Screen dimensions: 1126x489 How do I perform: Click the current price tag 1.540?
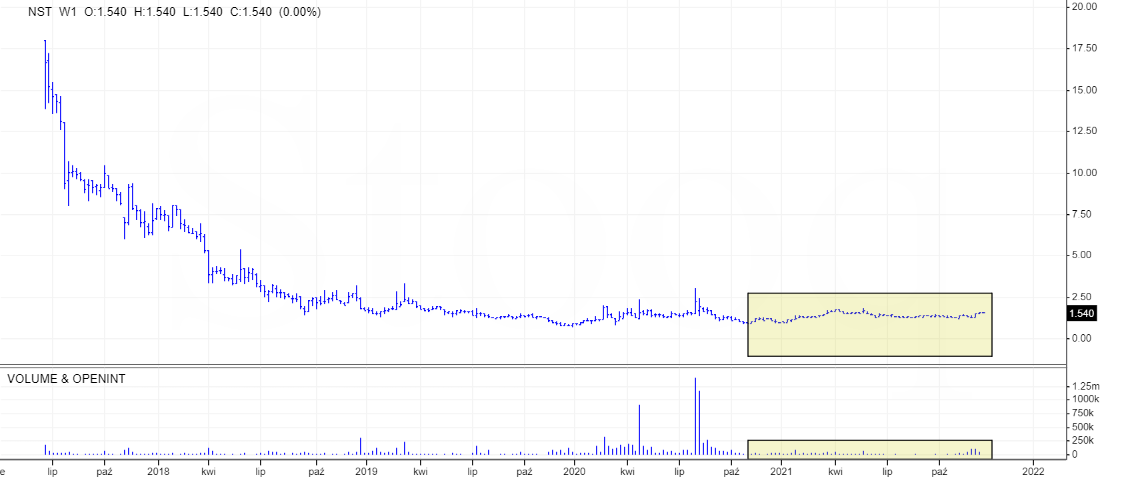(1081, 313)
